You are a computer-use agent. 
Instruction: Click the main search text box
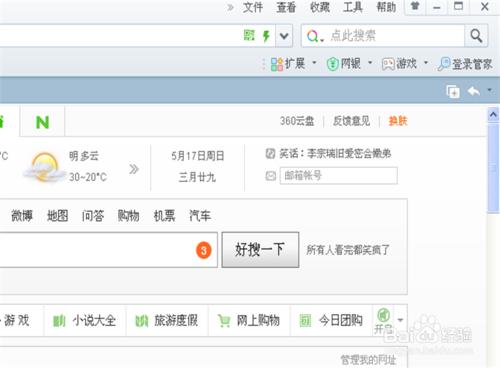pos(108,250)
